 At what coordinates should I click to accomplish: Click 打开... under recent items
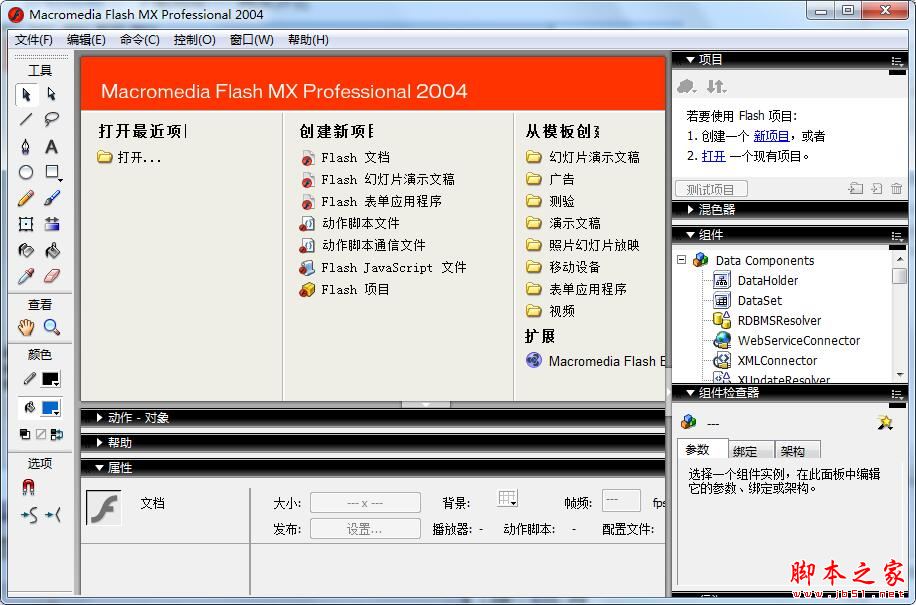coord(130,157)
